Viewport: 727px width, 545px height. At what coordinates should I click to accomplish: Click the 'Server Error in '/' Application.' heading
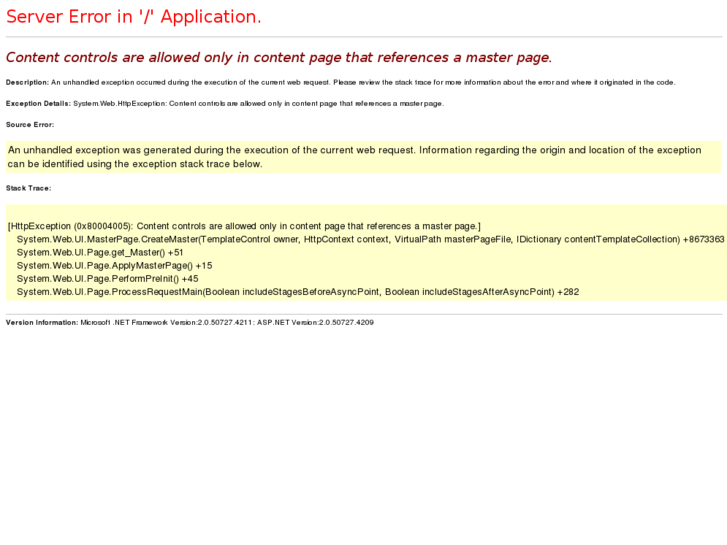[x=134, y=17]
